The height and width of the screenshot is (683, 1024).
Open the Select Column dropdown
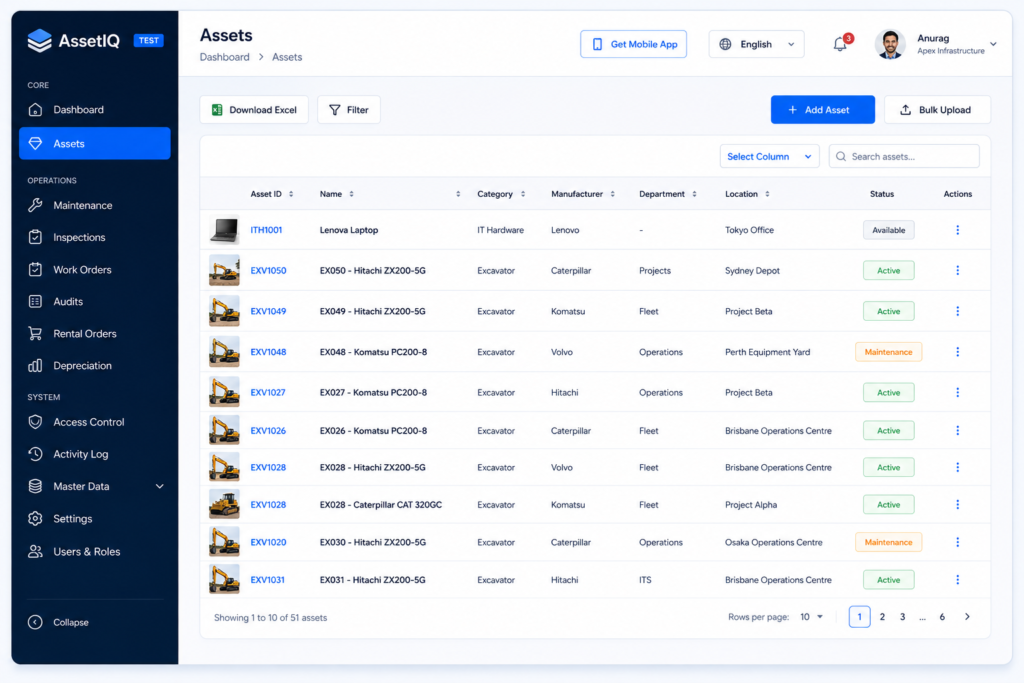(769, 157)
